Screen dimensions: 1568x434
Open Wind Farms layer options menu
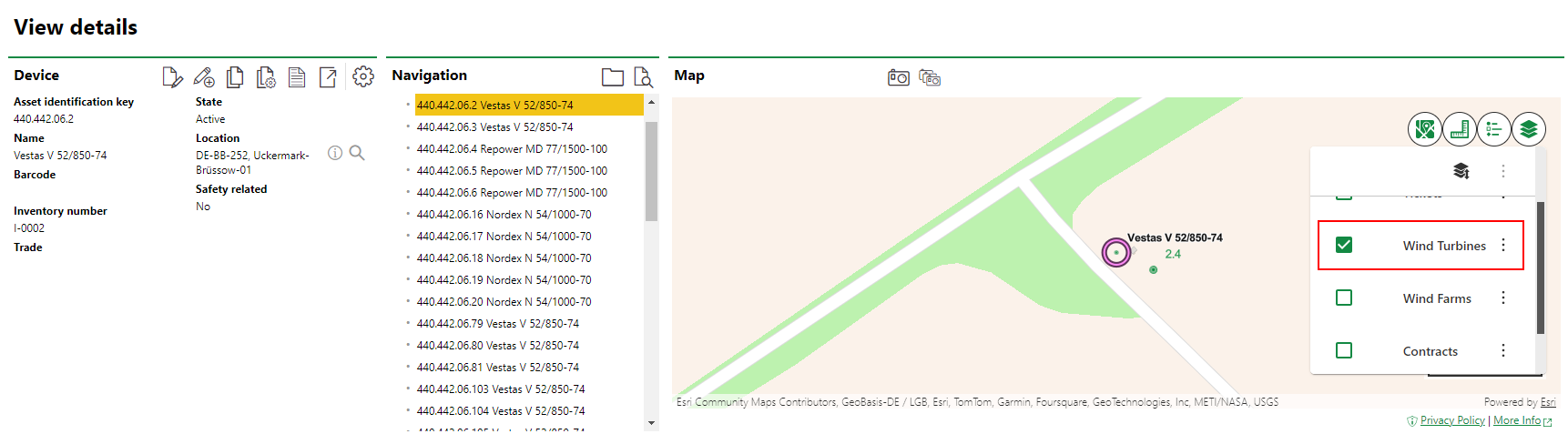(1503, 298)
